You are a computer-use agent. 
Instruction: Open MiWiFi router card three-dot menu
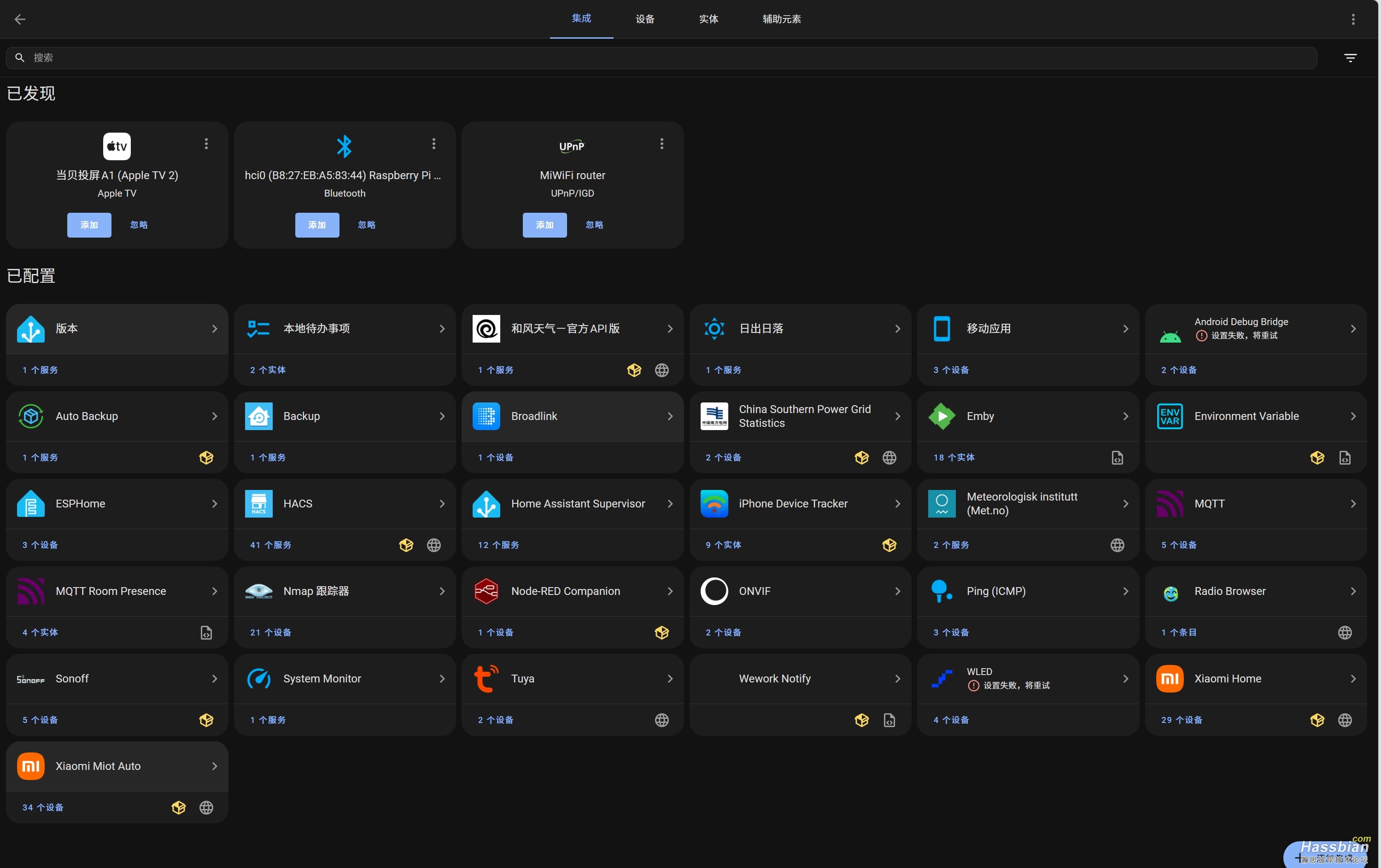point(662,143)
